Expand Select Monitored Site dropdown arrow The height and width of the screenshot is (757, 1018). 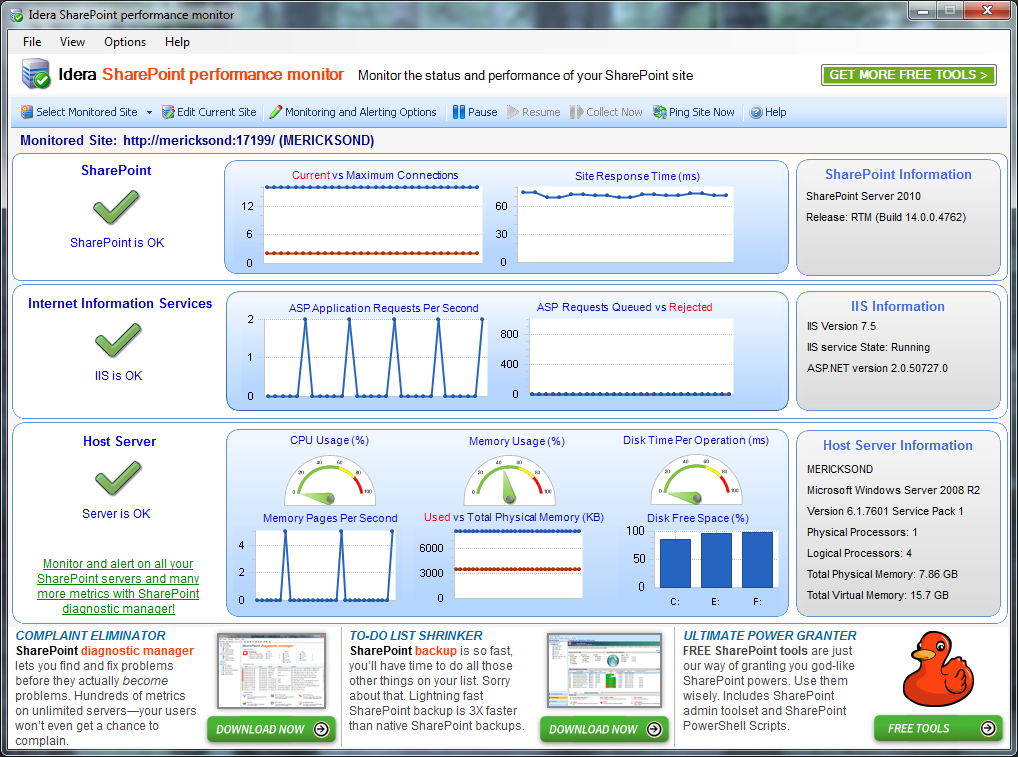pos(149,112)
